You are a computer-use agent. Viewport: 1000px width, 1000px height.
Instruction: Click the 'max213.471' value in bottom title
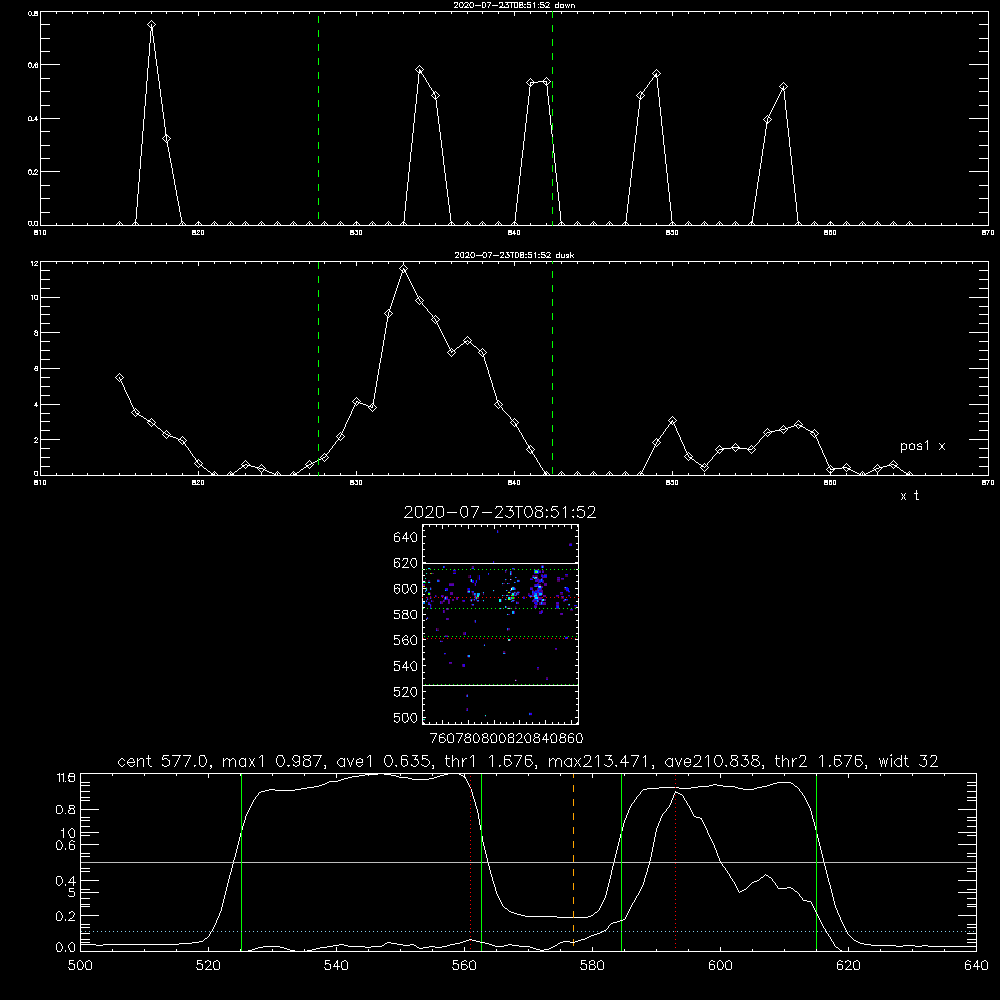(600, 761)
